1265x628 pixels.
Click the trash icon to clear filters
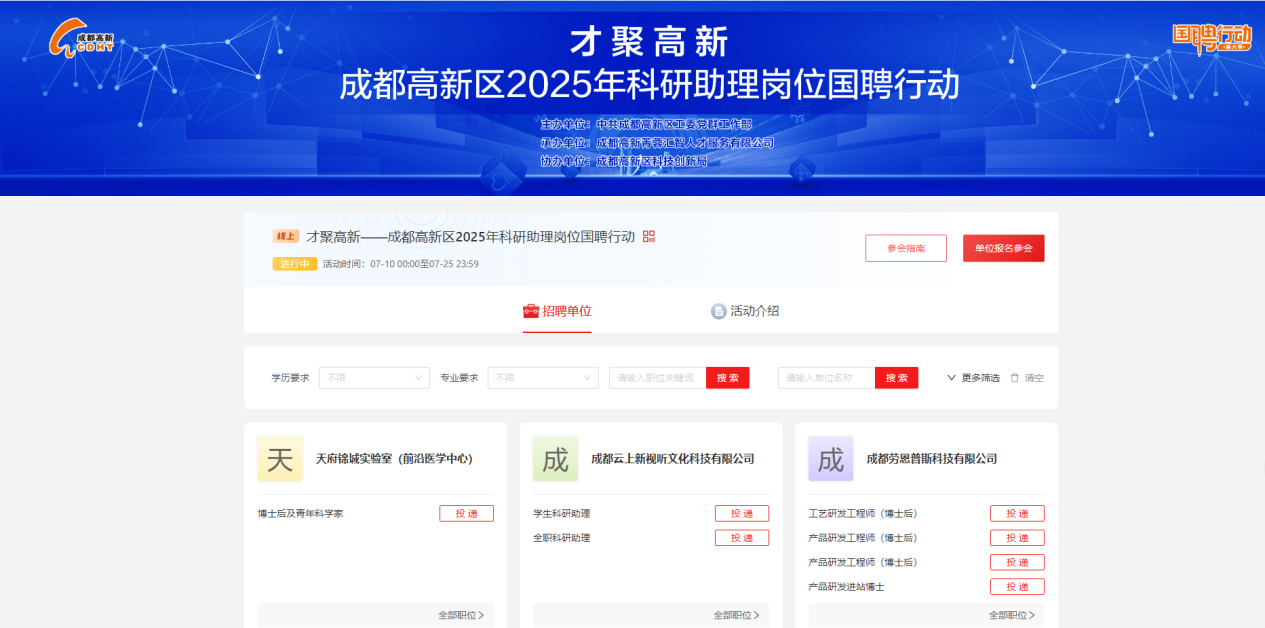coord(1015,378)
